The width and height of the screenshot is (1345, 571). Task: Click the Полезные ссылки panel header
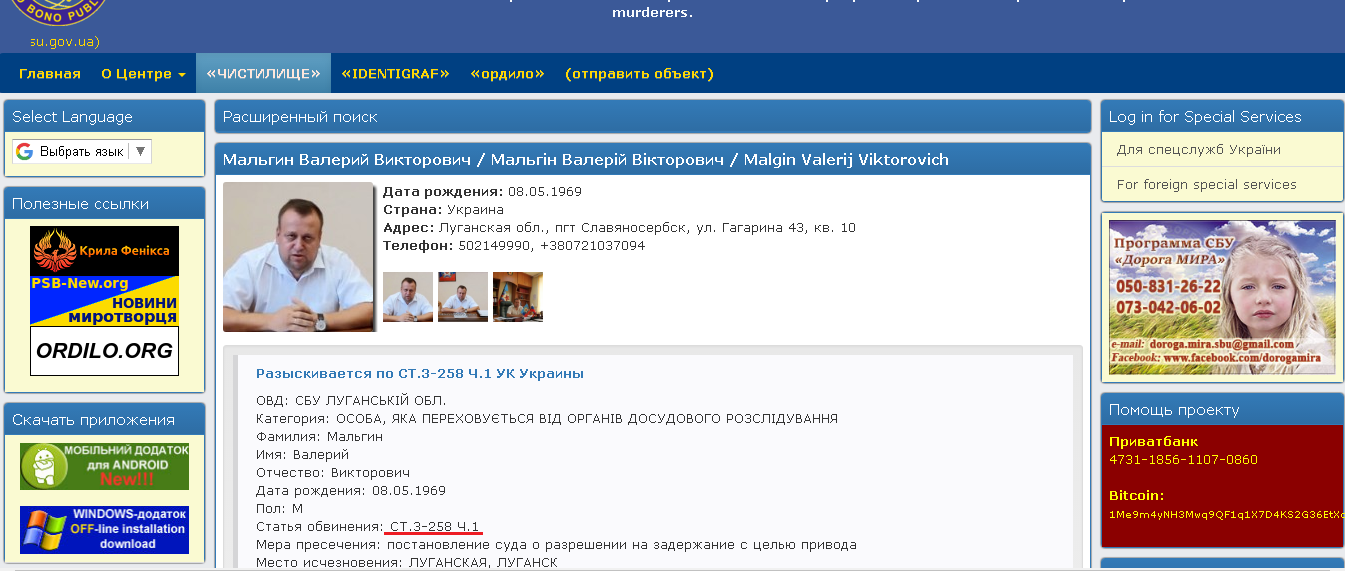click(104, 204)
